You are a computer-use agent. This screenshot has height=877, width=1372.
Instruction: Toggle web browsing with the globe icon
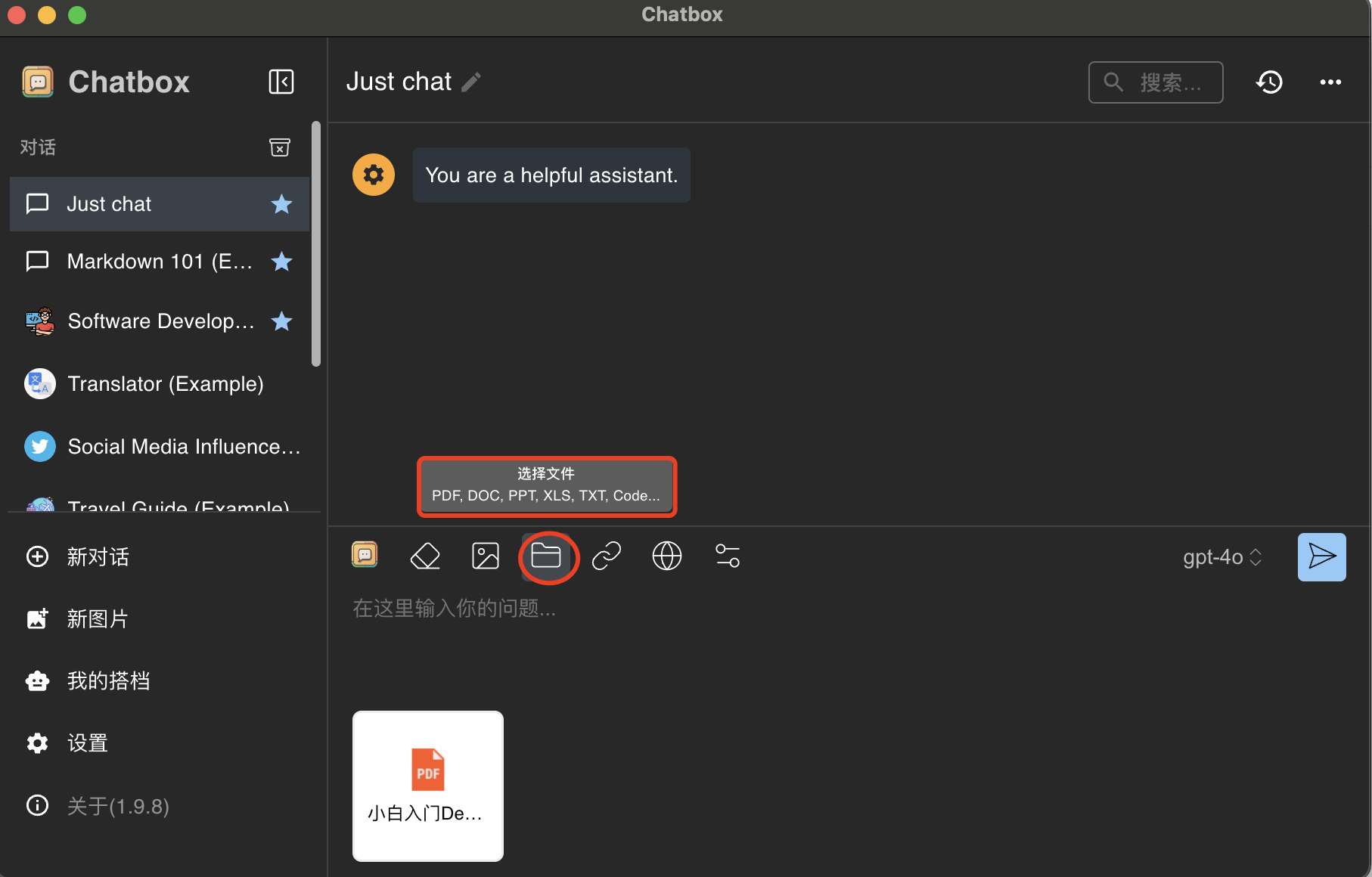(667, 556)
